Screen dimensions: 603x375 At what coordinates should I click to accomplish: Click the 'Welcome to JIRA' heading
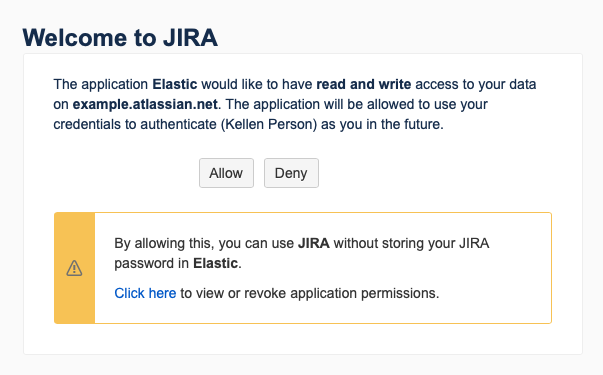click(x=120, y=38)
